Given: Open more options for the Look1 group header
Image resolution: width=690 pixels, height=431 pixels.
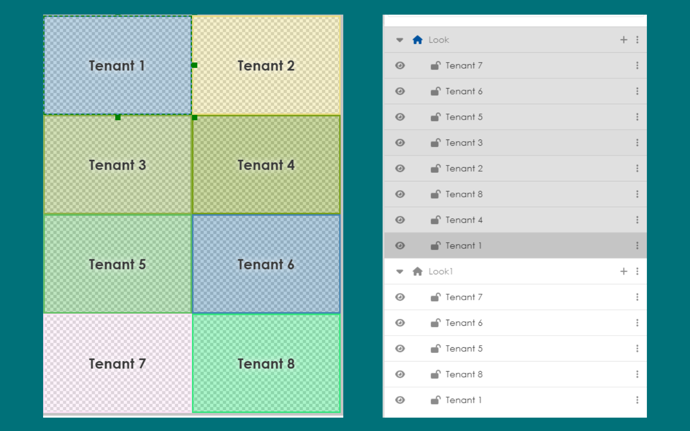Looking at the screenshot, I should [x=637, y=271].
